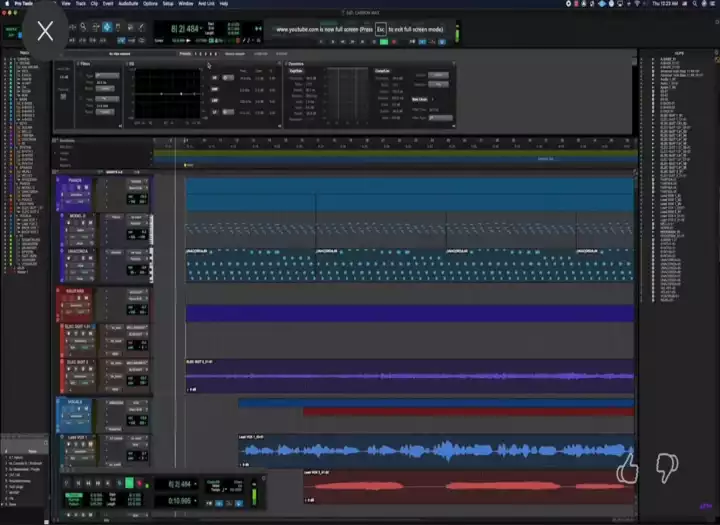Select the Trim tool in the toolbar
Screen dimensions: 720x525
pyautogui.click(x=96, y=27)
